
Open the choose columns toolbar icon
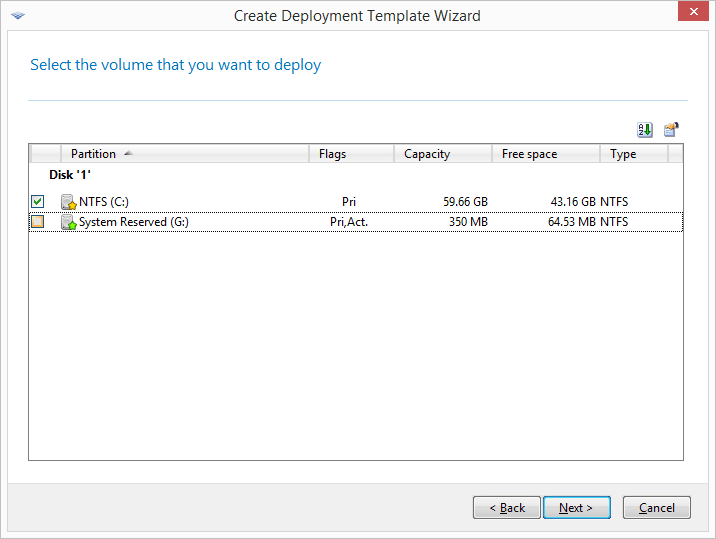point(671,130)
